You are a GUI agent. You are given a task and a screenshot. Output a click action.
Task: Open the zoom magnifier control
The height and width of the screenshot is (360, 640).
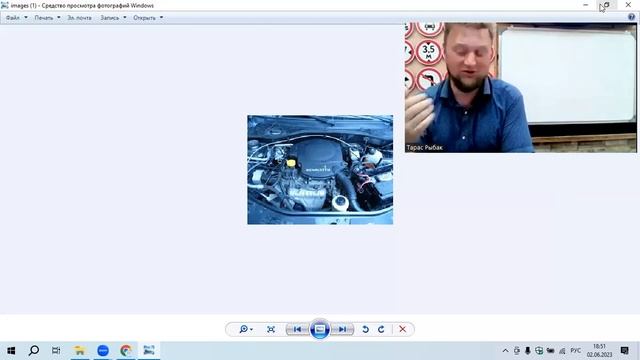coord(243,329)
